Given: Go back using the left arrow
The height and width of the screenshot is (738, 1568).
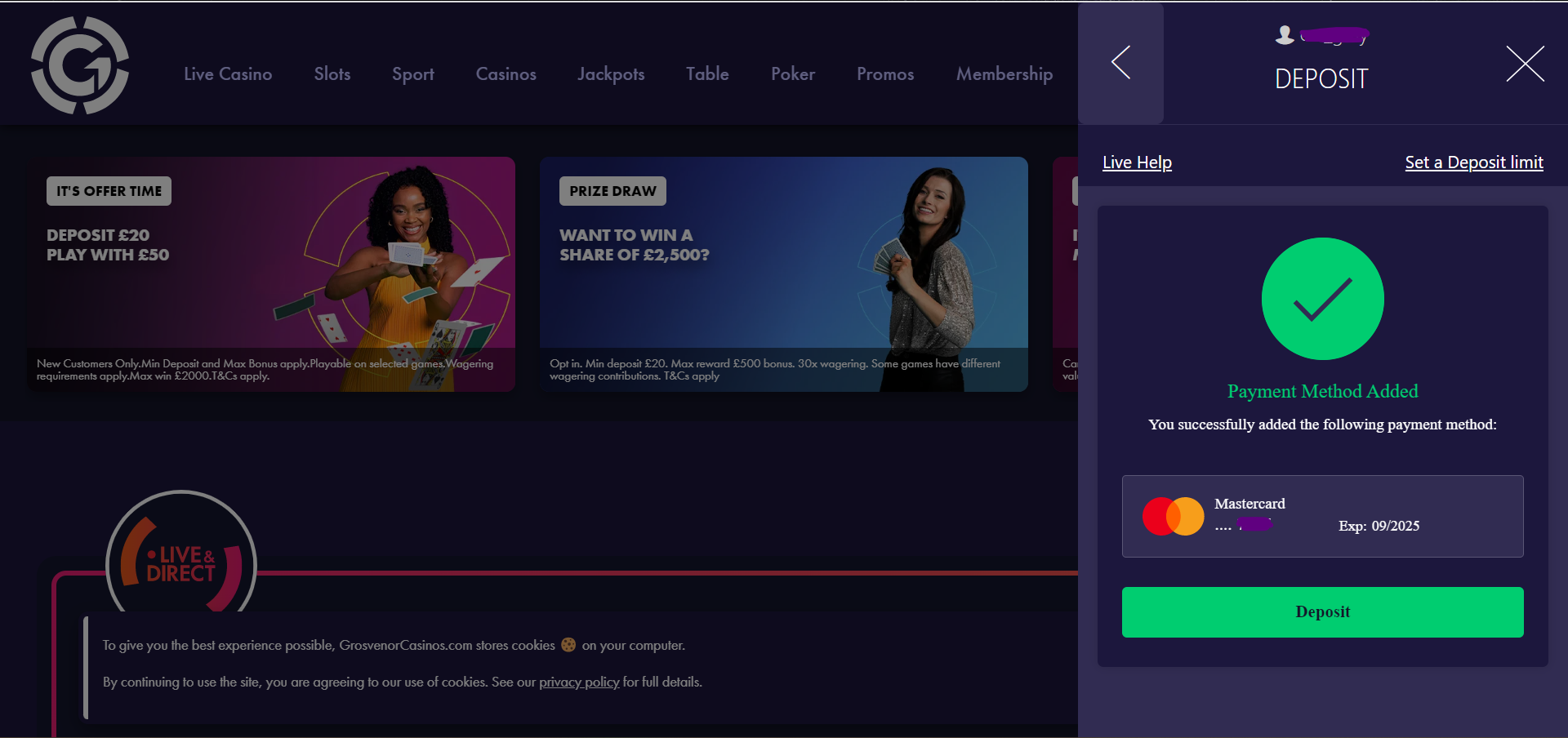Looking at the screenshot, I should pos(1120,63).
